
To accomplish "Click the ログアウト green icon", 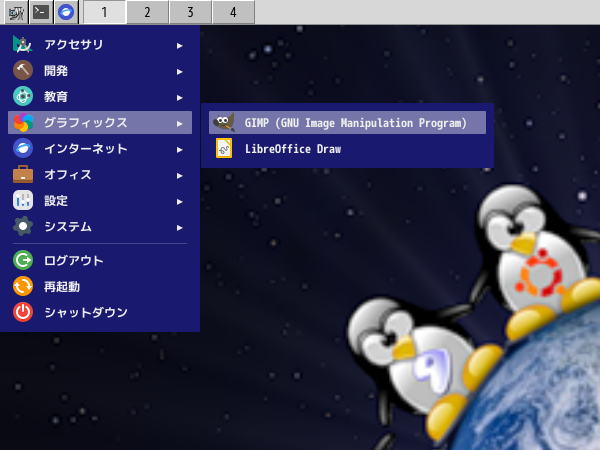I will pyautogui.click(x=23, y=260).
